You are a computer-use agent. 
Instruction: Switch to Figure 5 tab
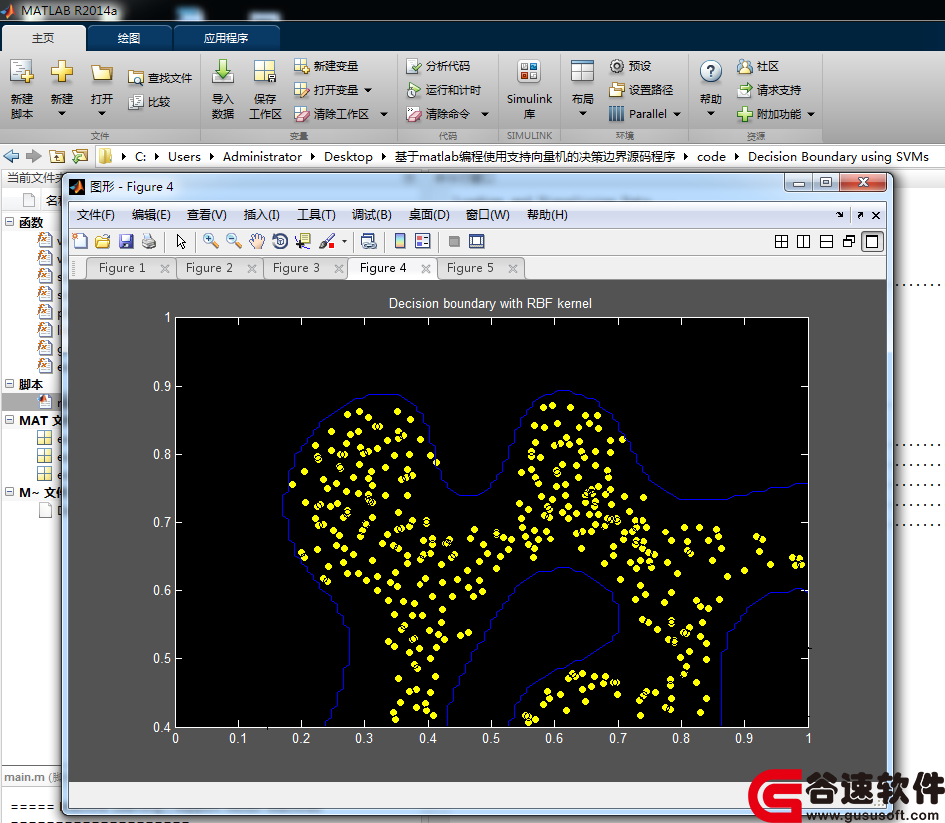point(470,268)
